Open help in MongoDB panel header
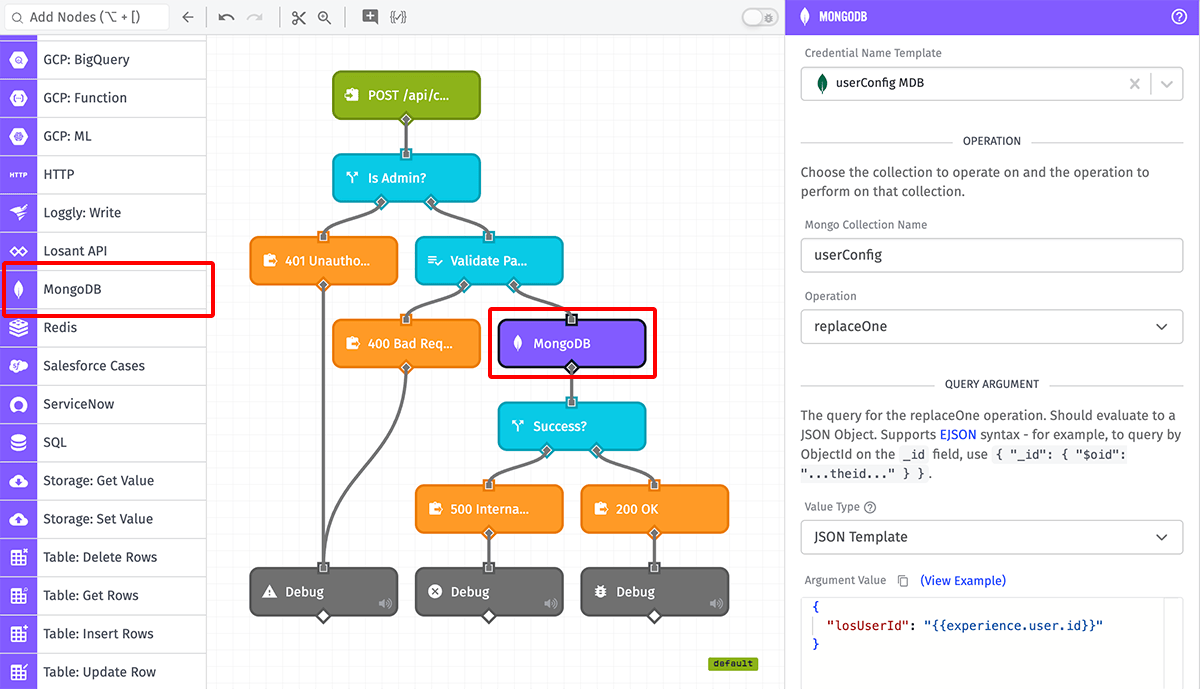This screenshot has height=689, width=1200. (x=1178, y=17)
